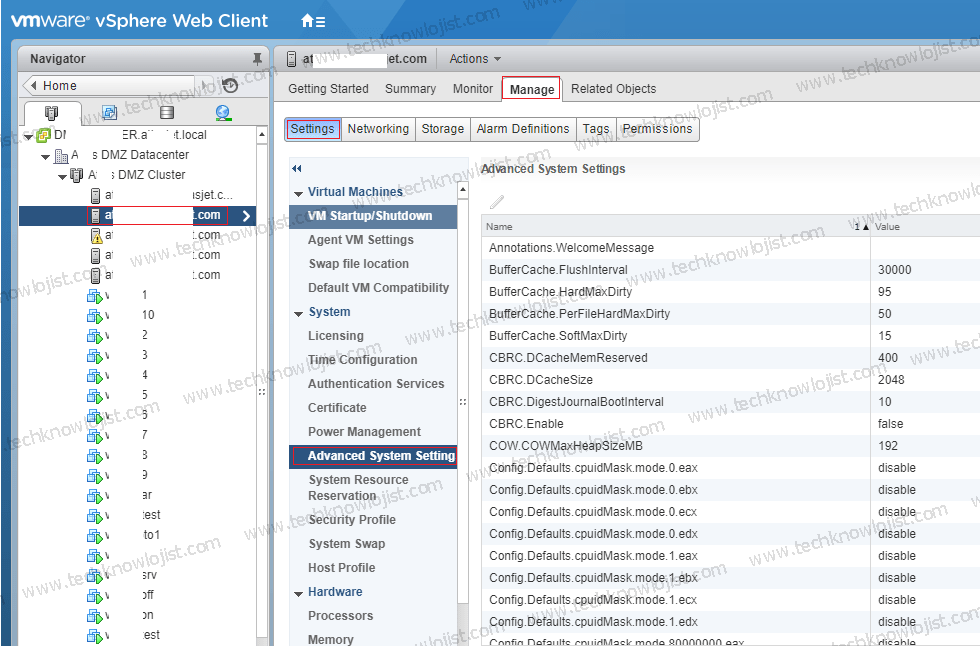The image size is (980, 646).
Task: Open VM Startup/Shutdown settings
Action: click(373, 216)
